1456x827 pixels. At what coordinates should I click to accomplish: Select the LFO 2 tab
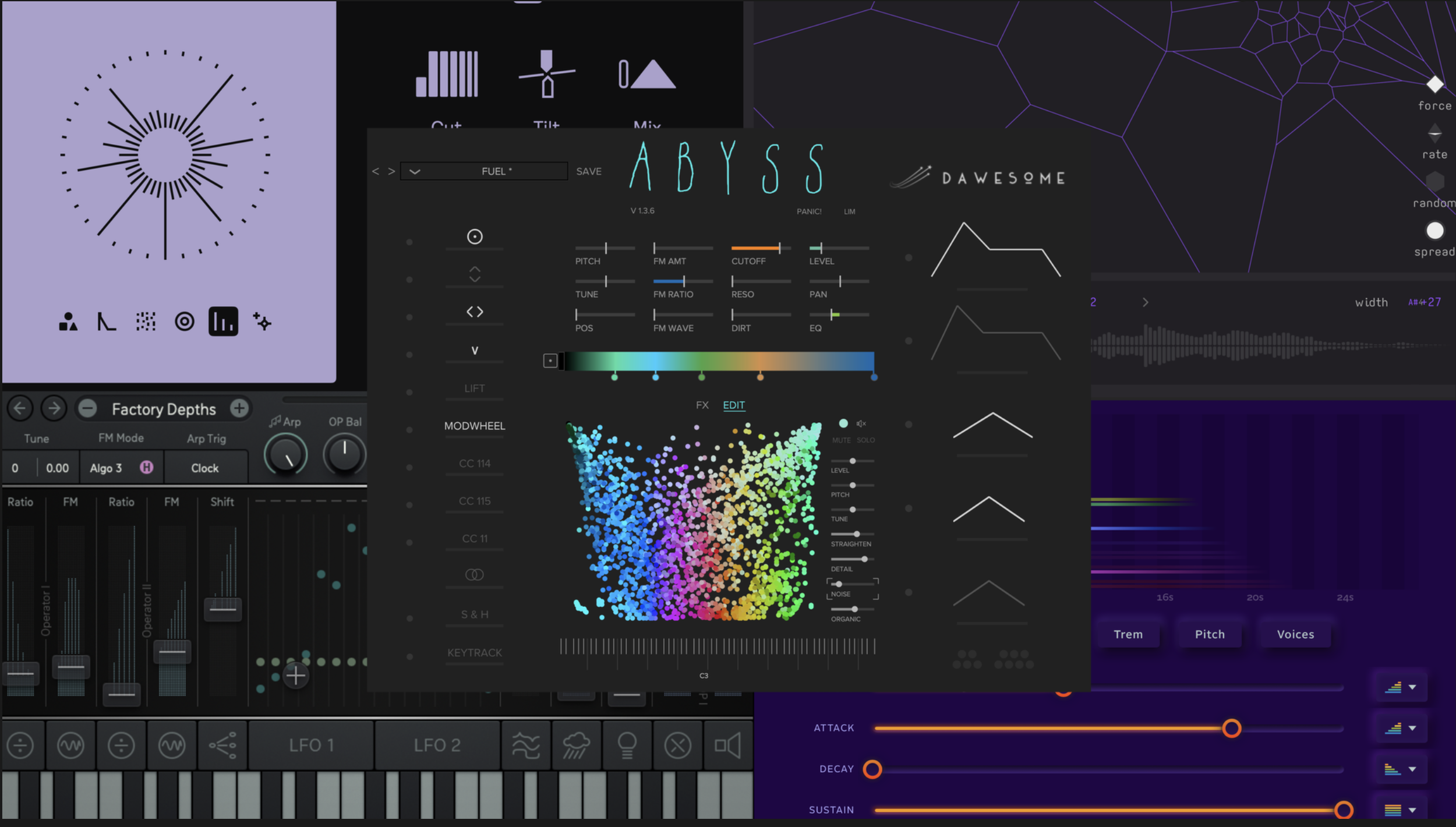tap(437, 745)
